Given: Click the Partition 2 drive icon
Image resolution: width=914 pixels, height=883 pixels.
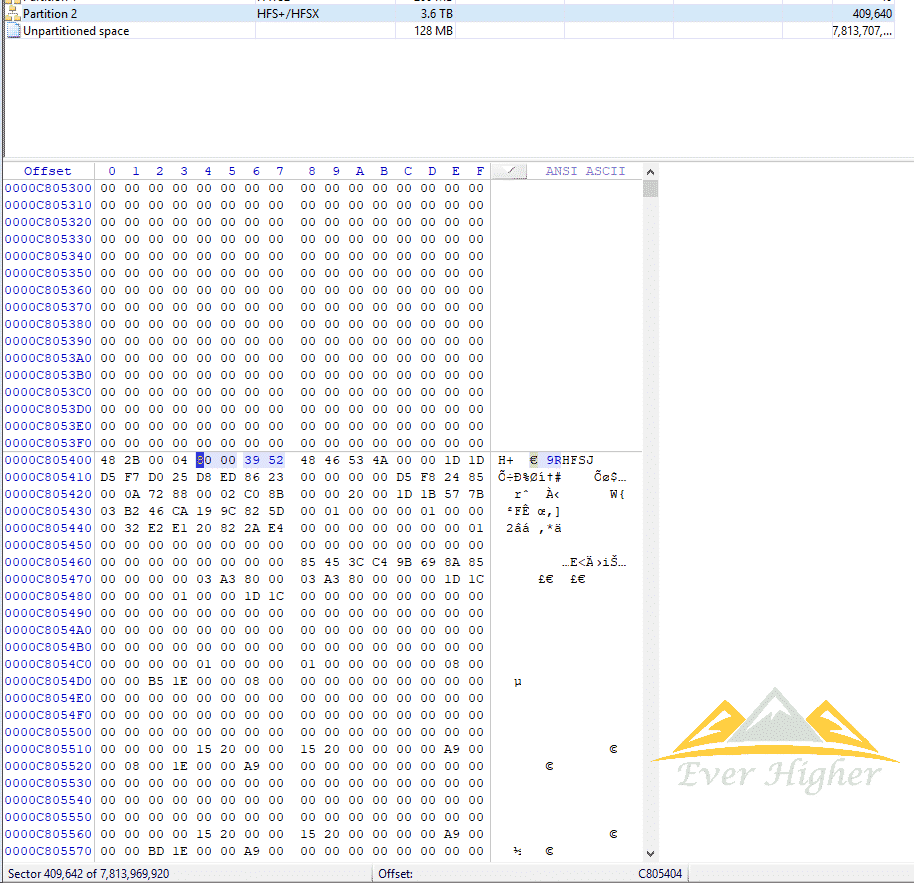Looking at the screenshot, I should pos(13,14).
